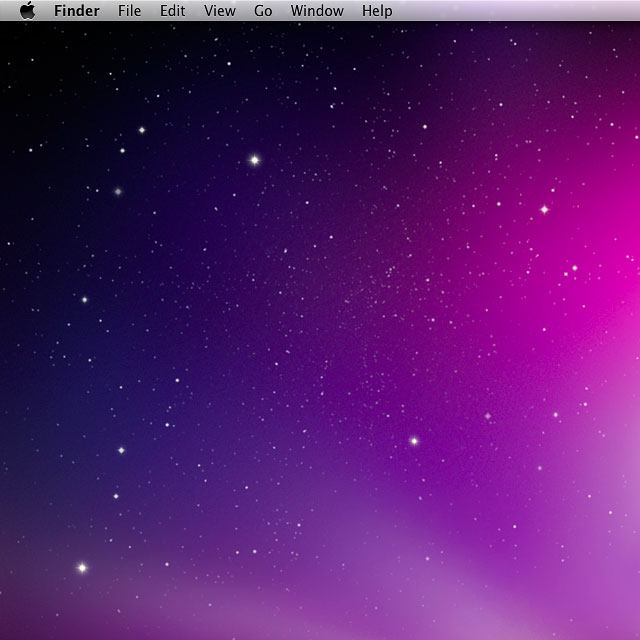This screenshot has height=640, width=640.
Task: Click empty menu bar area right of Help
Action: [520, 11]
